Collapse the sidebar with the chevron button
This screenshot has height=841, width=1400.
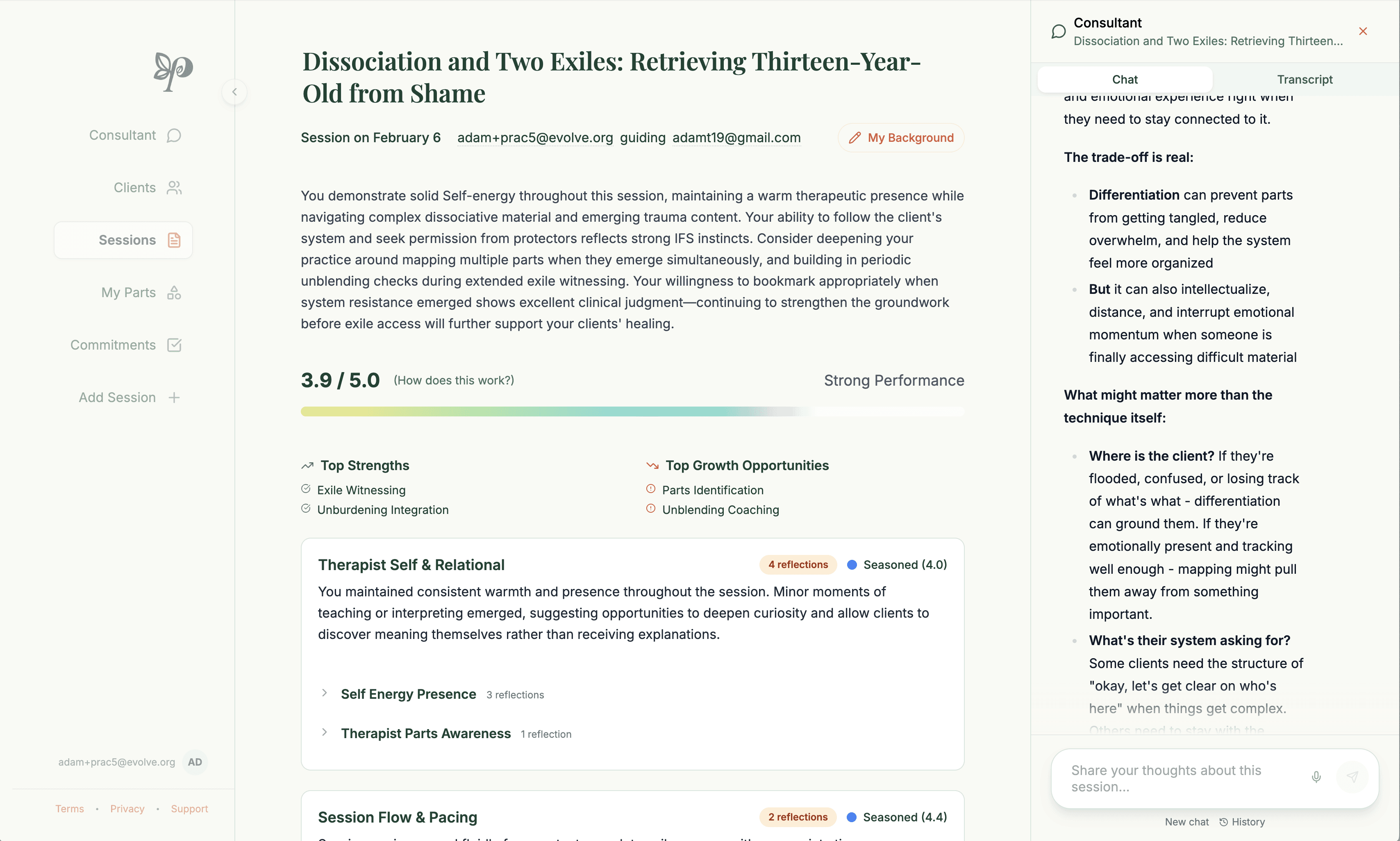pyautogui.click(x=234, y=92)
